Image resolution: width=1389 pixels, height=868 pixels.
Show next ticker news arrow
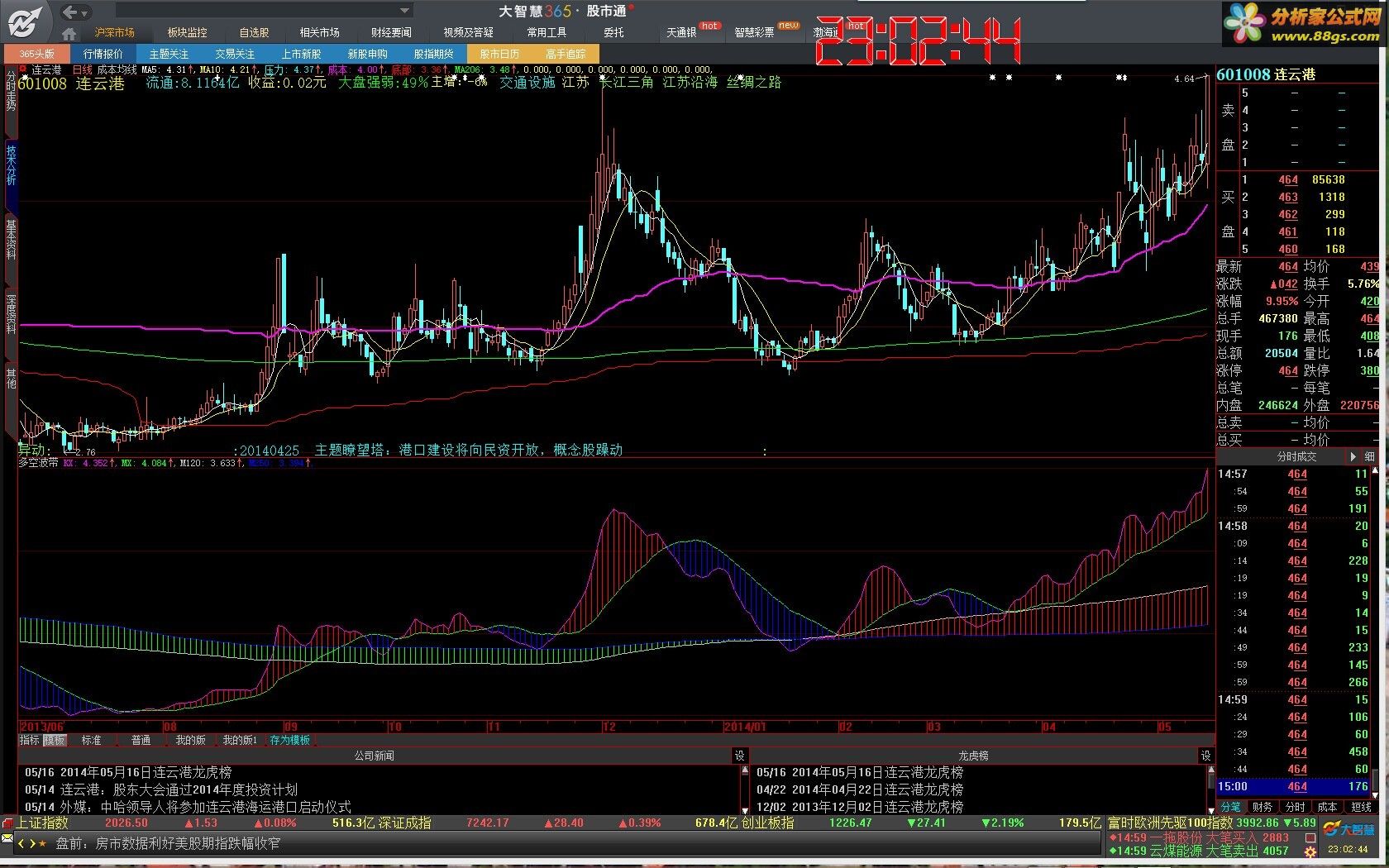pos(32,843)
